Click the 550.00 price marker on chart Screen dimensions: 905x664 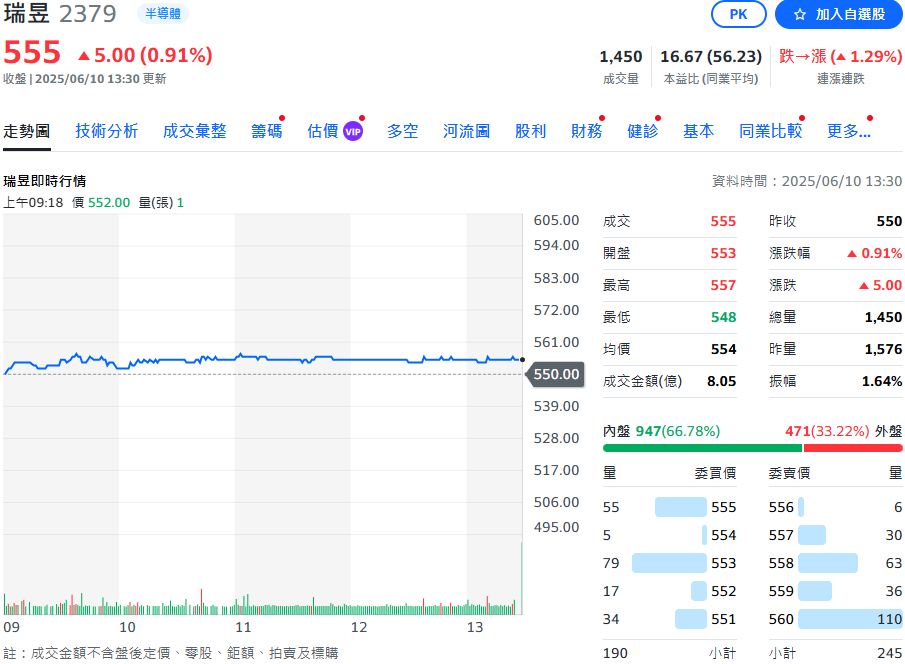coord(555,374)
